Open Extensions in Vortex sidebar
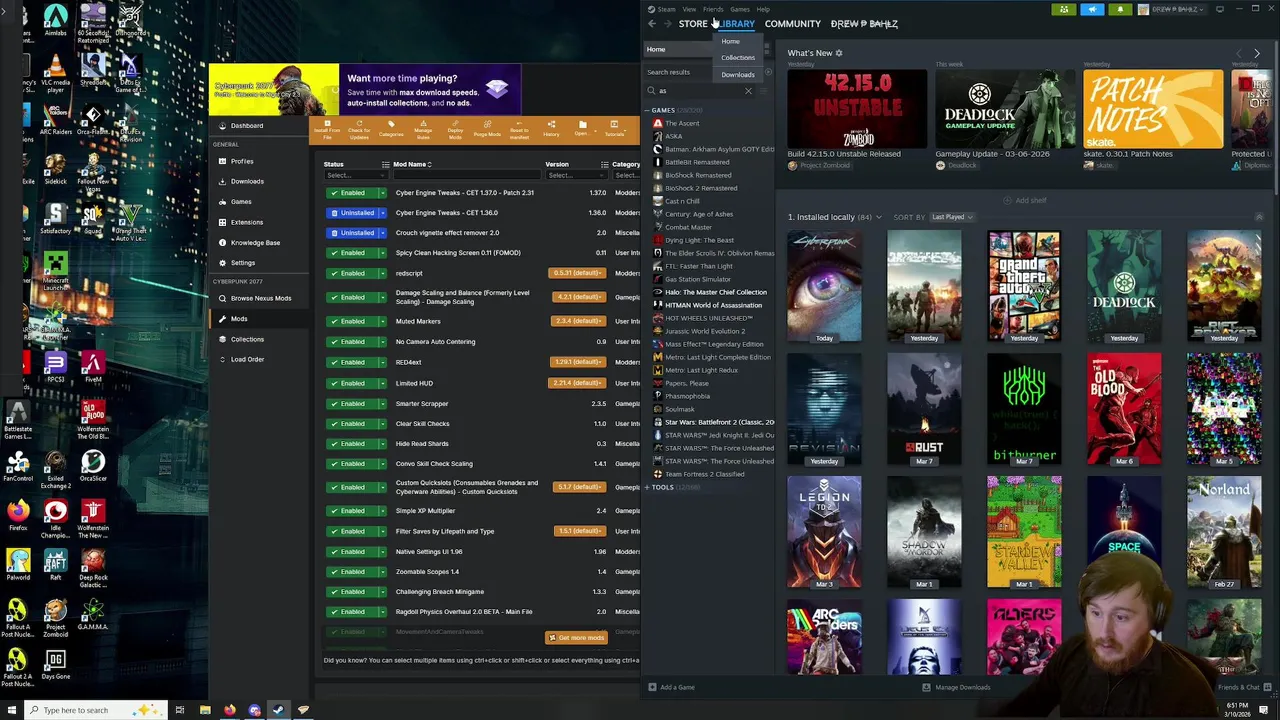Screen dimensions: 1280x720 [x=259, y=222]
